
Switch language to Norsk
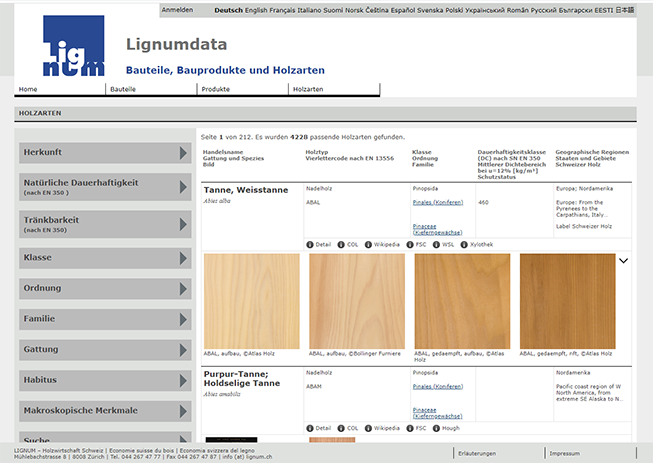[x=354, y=10]
